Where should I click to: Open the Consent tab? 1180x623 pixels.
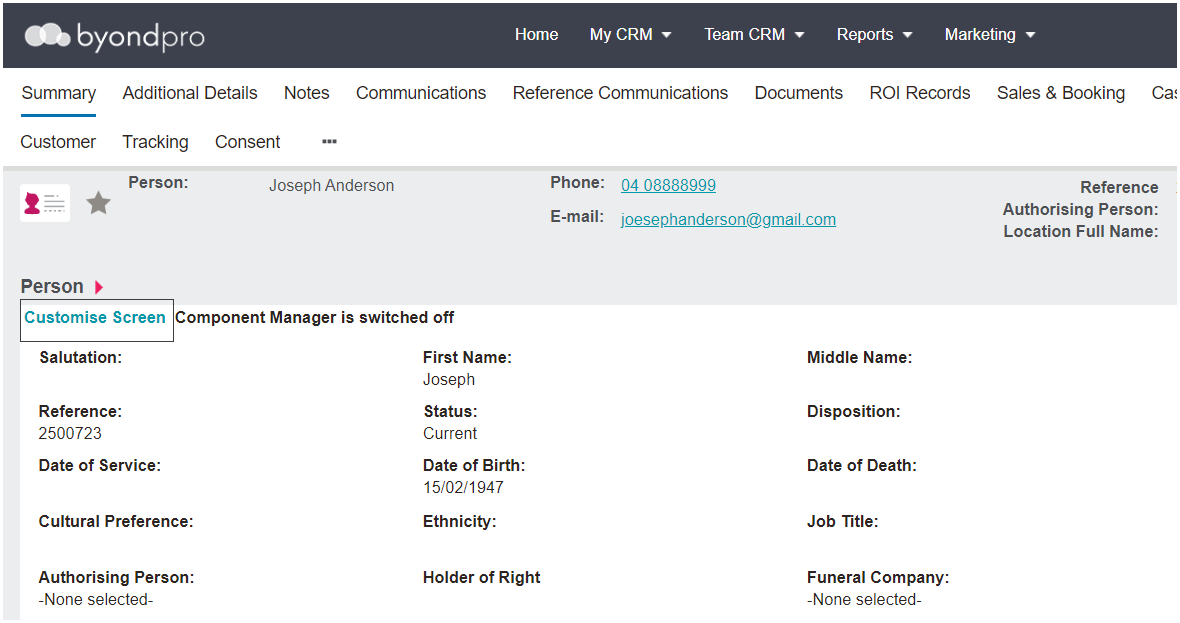(x=248, y=142)
